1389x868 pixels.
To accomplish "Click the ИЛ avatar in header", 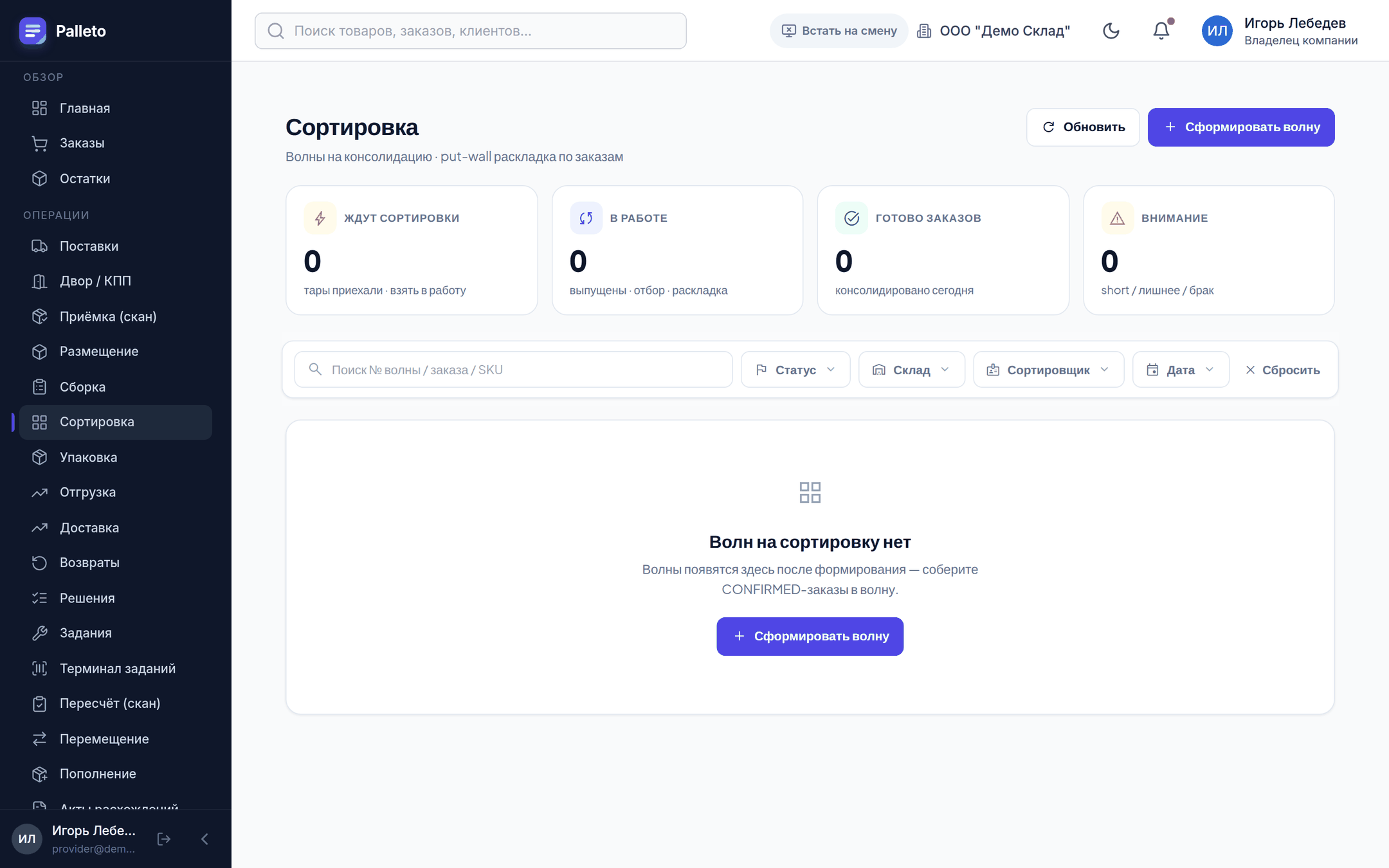I will click(1217, 31).
